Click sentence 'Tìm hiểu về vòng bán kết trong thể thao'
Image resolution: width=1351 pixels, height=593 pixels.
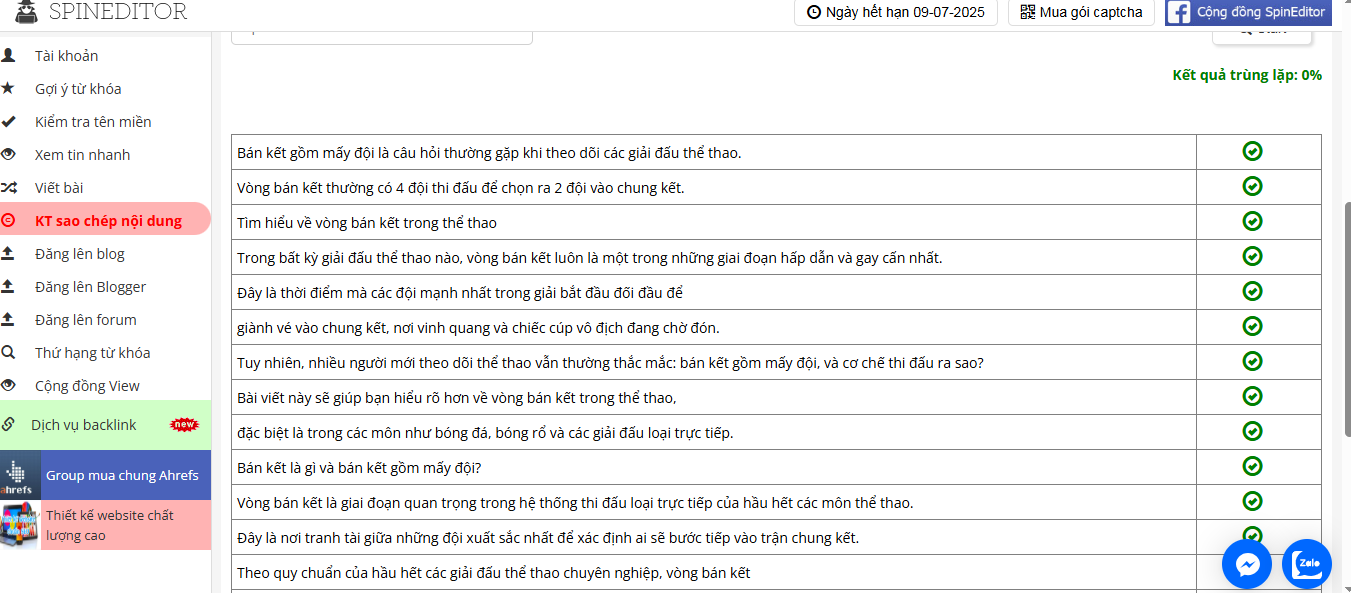(x=367, y=222)
